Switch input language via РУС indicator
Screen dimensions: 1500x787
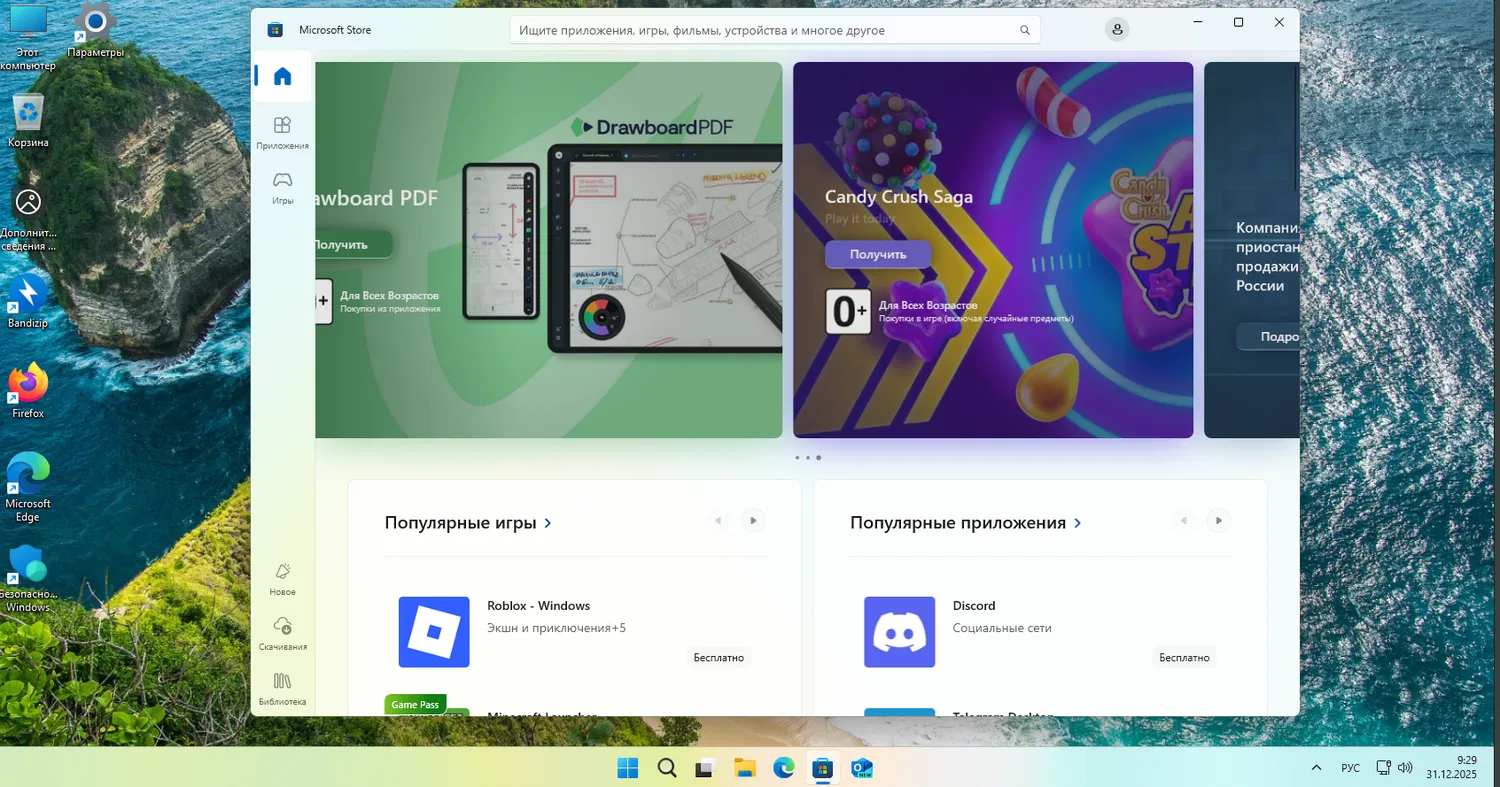[x=1350, y=768]
